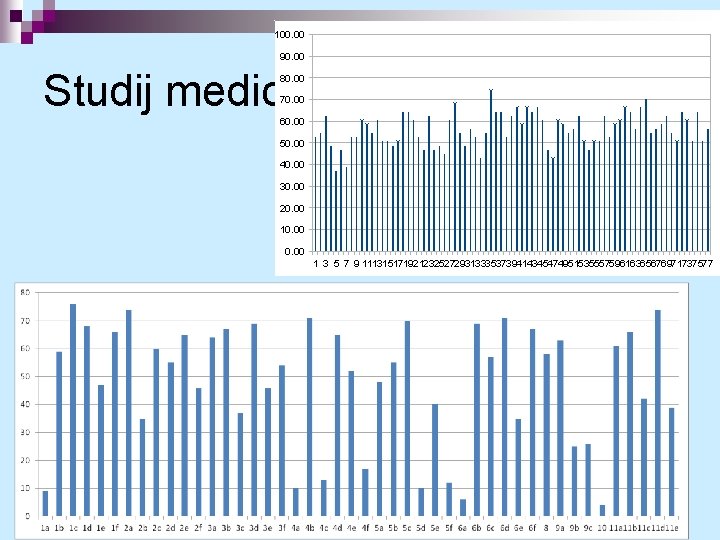Screen dimensions: 720x540
Task: Click the '60.00' y-axis label in top chart
Action: pos(292,122)
